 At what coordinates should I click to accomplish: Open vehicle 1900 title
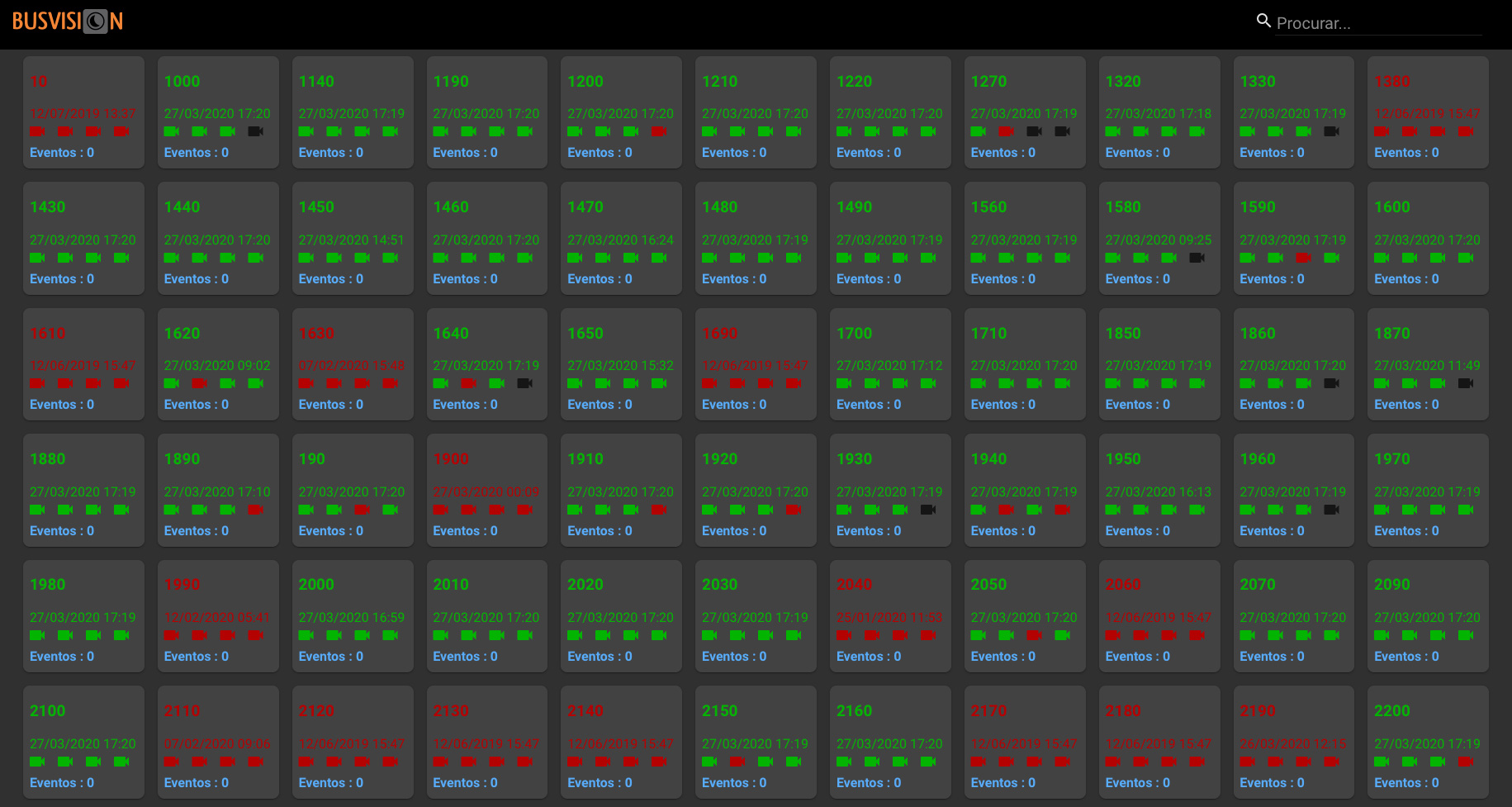click(x=451, y=459)
